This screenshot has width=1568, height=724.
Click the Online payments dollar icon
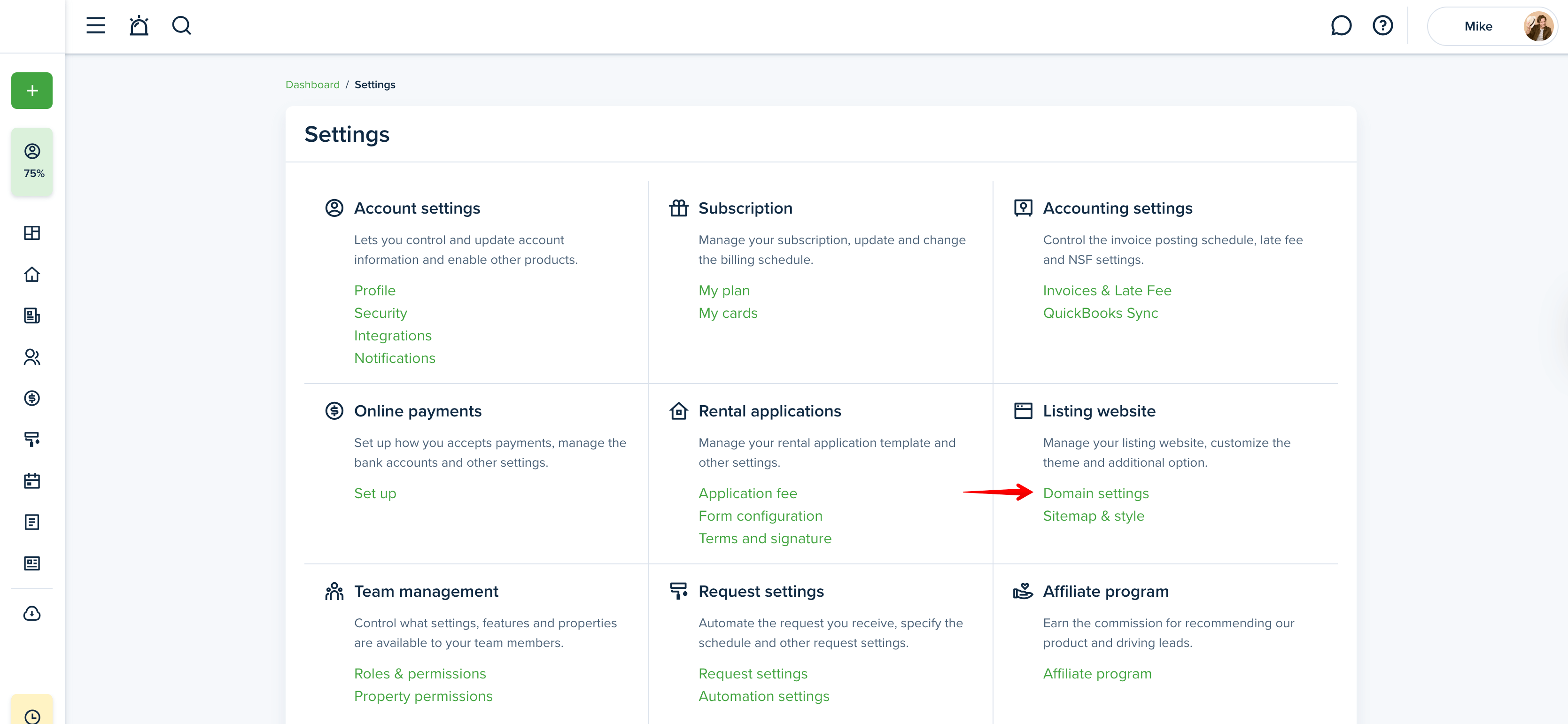pyautogui.click(x=334, y=411)
